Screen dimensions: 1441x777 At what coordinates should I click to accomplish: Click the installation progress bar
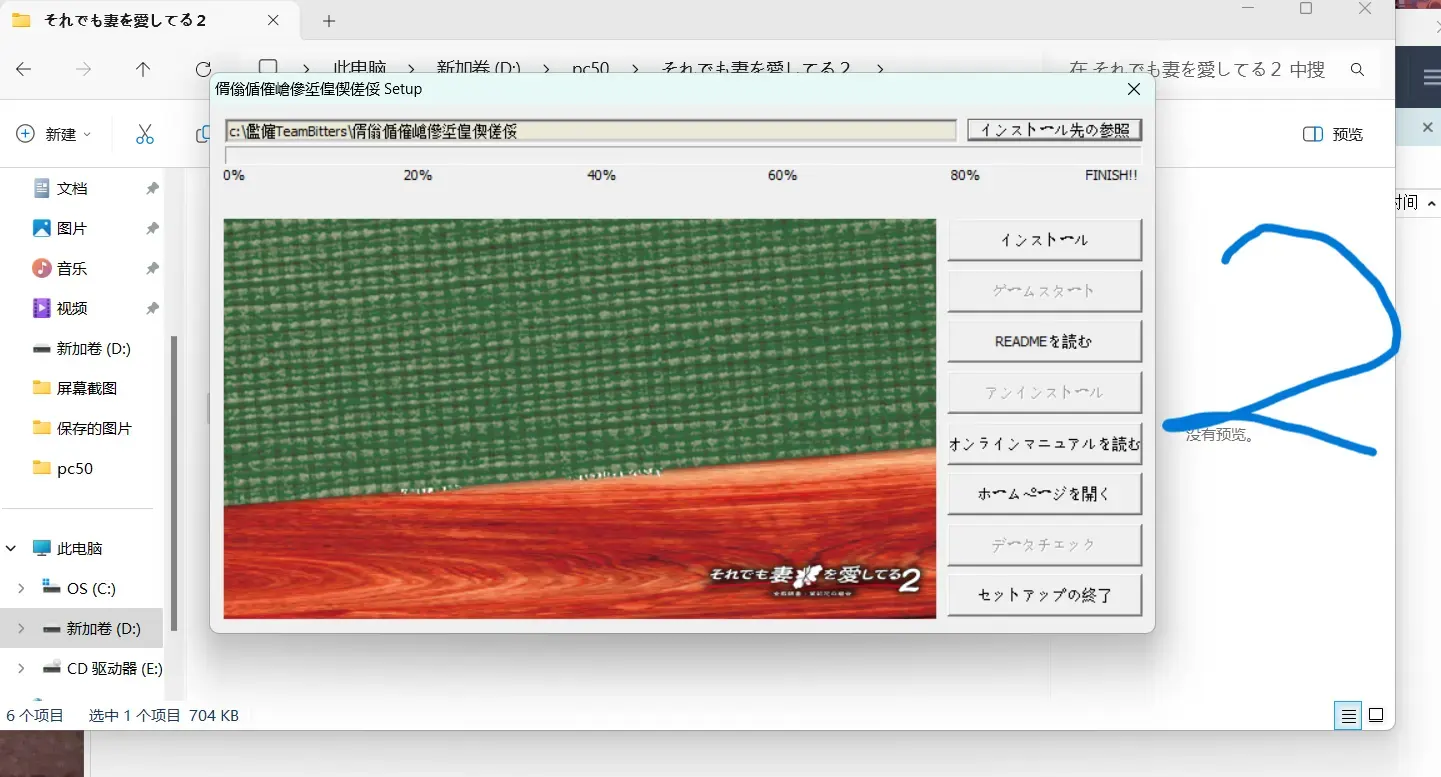(x=682, y=155)
